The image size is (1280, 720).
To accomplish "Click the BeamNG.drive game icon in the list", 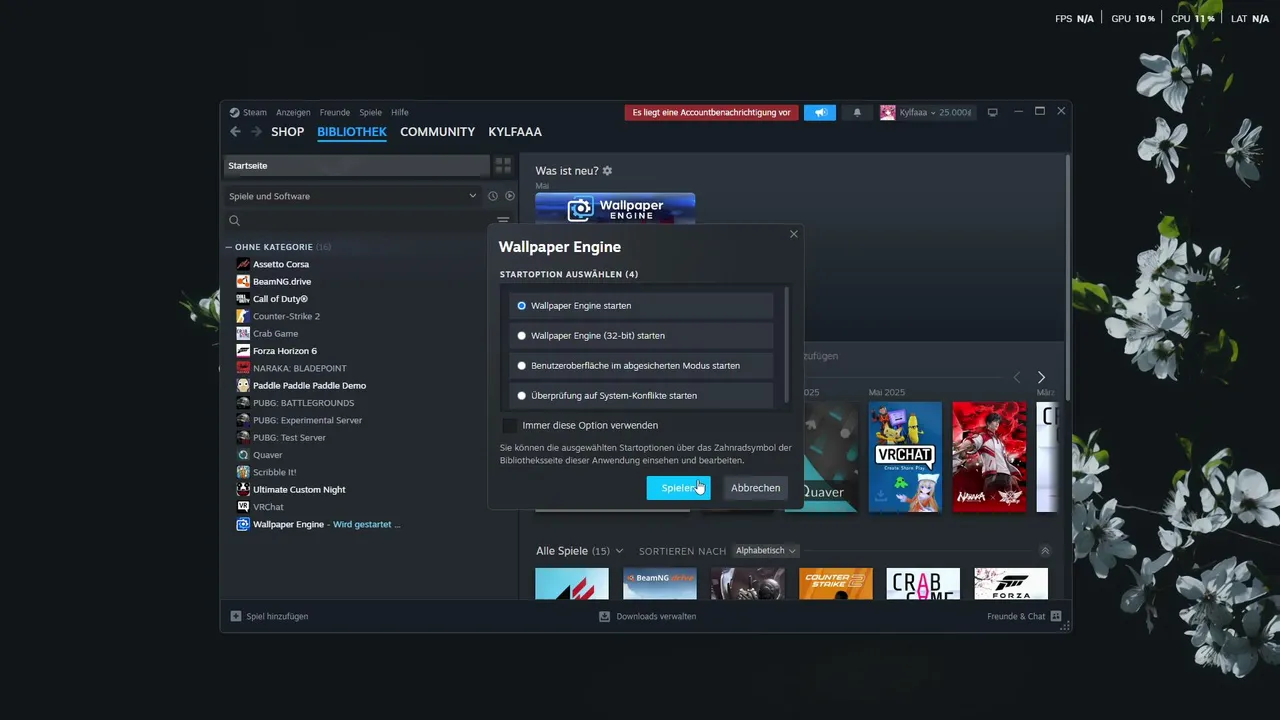I will point(243,282).
